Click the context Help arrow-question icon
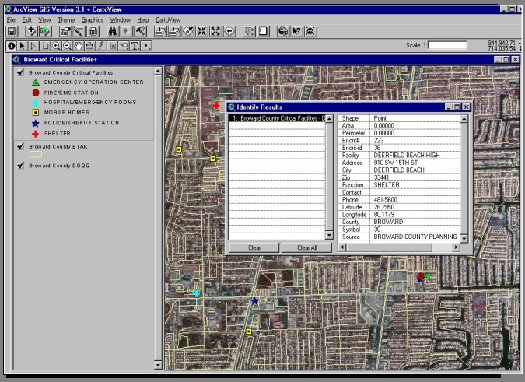The image size is (525, 382). (x=297, y=31)
